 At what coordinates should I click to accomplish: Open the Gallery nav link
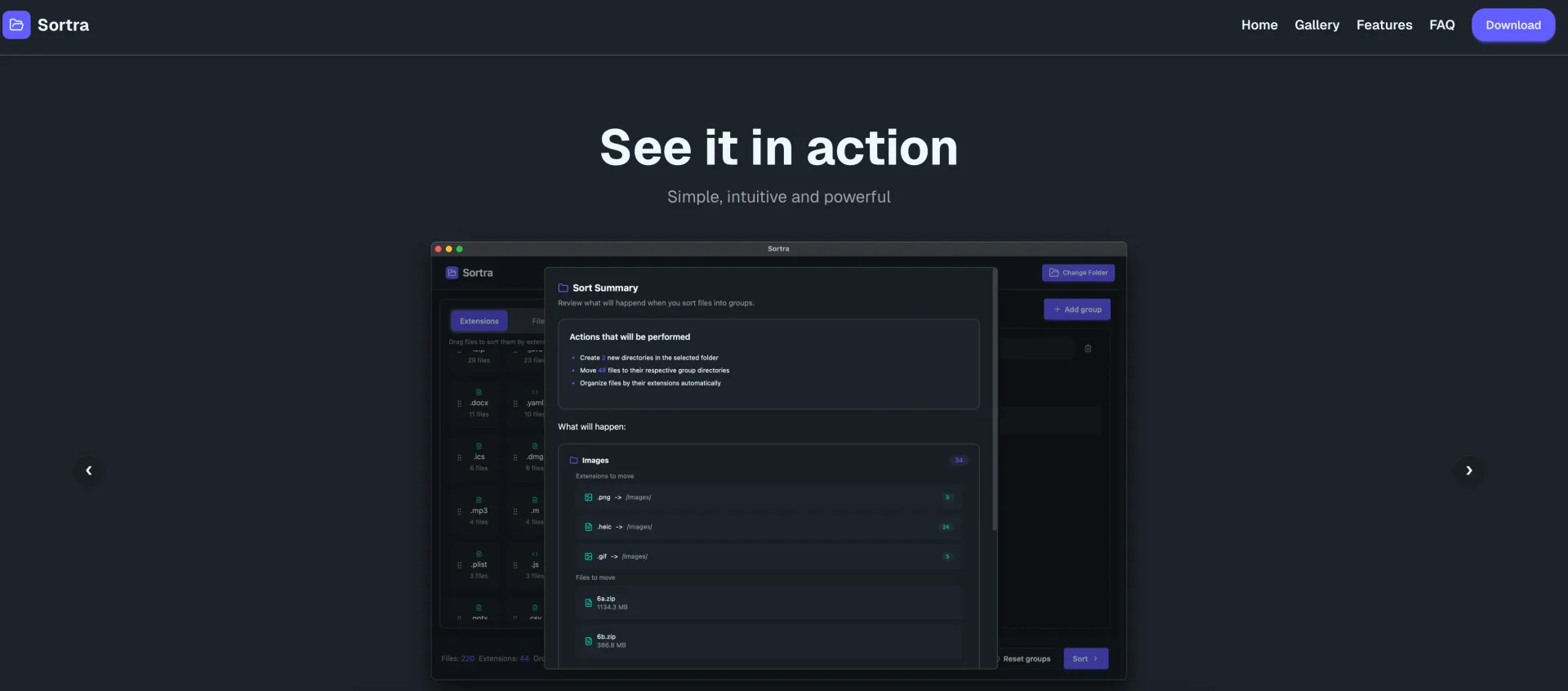coord(1316,25)
